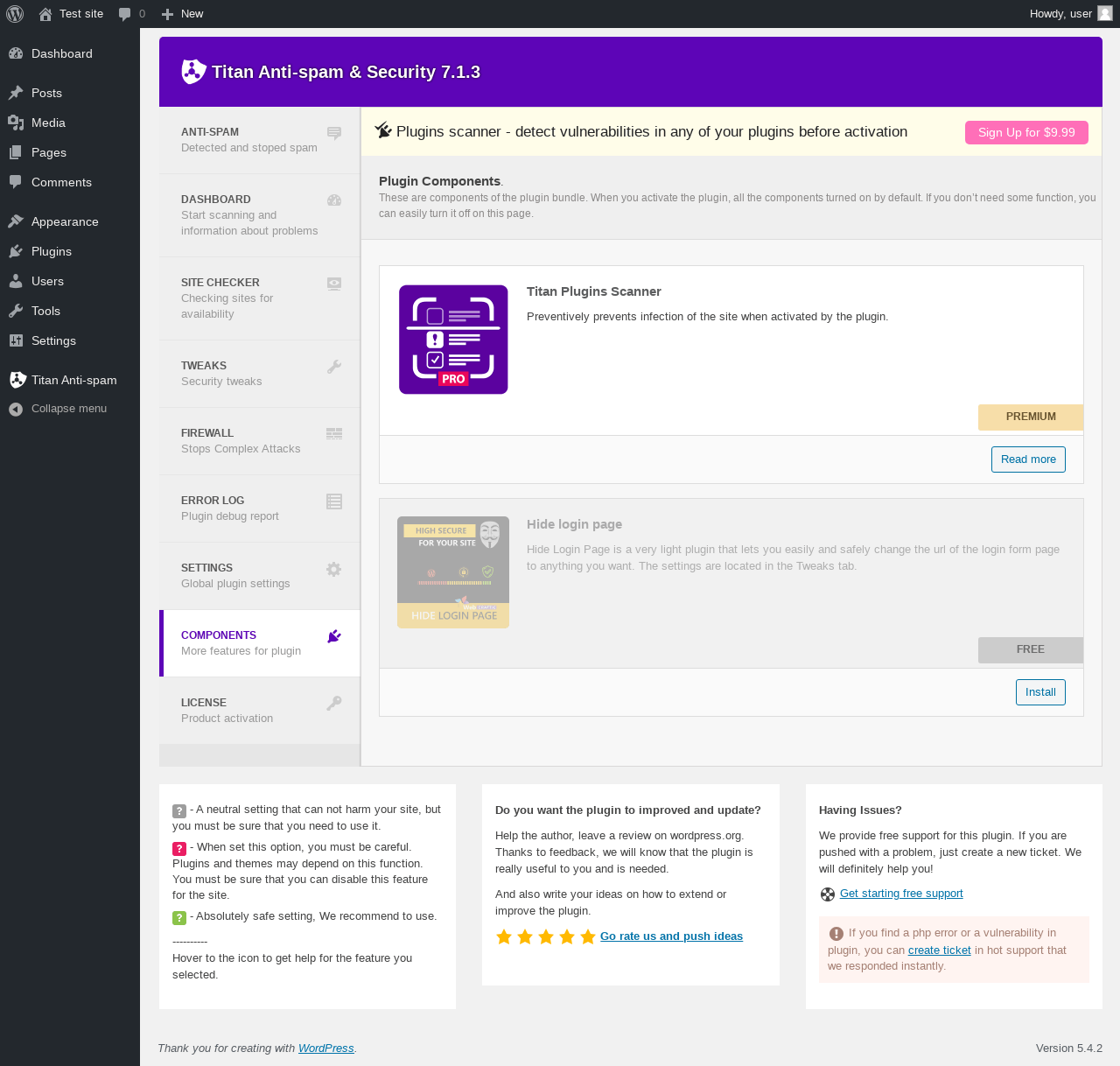Click the Titan shield logo in header
The width and height of the screenshot is (1120, 1066).
pos(193,72)
